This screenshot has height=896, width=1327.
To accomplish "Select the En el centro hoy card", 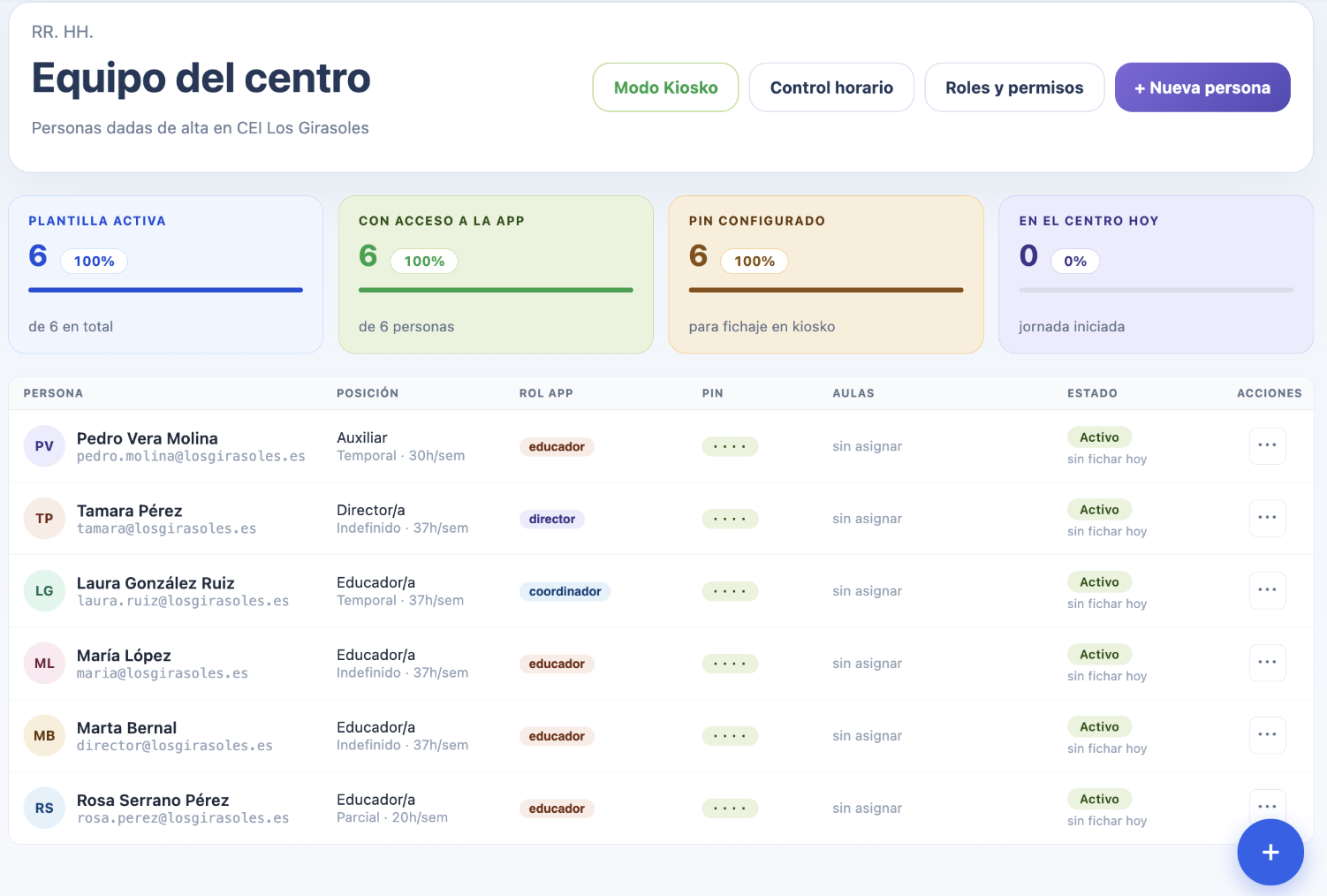I will [x=1156, y=275].
